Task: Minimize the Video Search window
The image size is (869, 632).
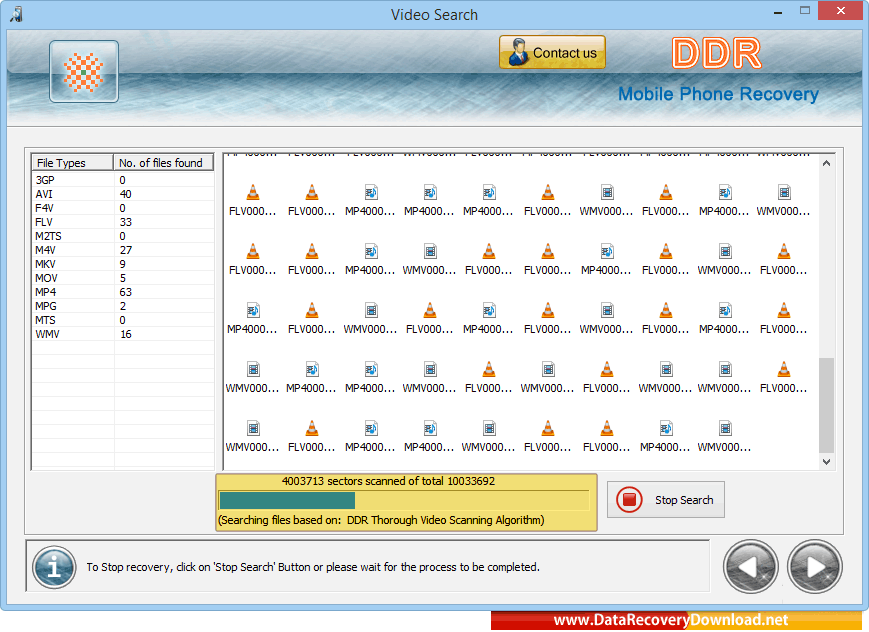Action: coord(778,12)
